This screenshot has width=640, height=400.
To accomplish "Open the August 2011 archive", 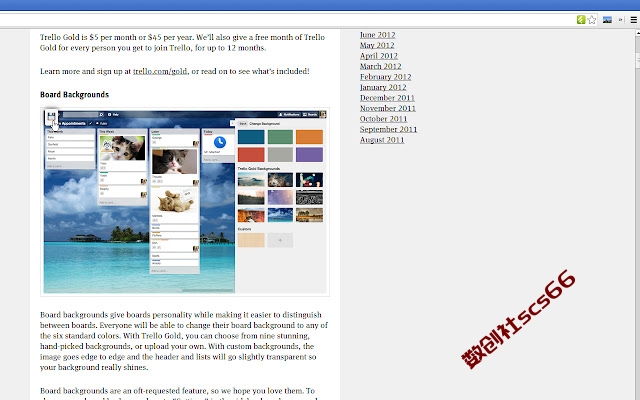I will pos(382,140).
